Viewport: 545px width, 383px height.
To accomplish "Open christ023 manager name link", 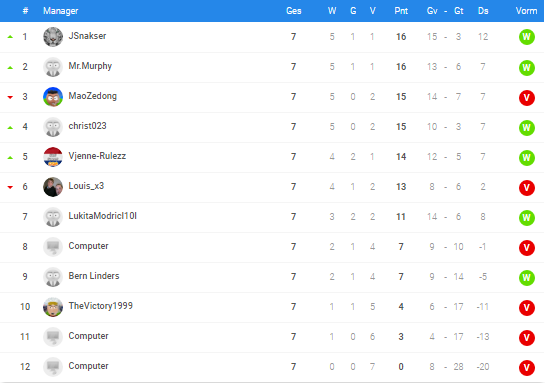I will click(x=87, y=126).
